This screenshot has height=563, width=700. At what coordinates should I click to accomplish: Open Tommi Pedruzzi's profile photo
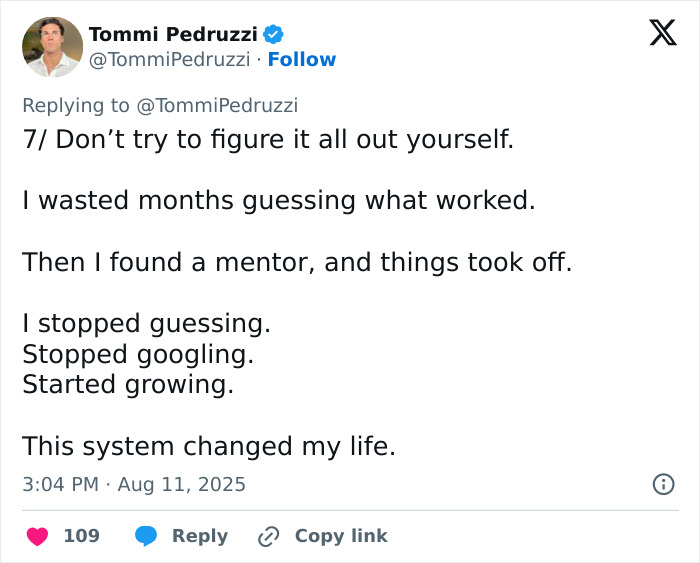click(52, 46)
